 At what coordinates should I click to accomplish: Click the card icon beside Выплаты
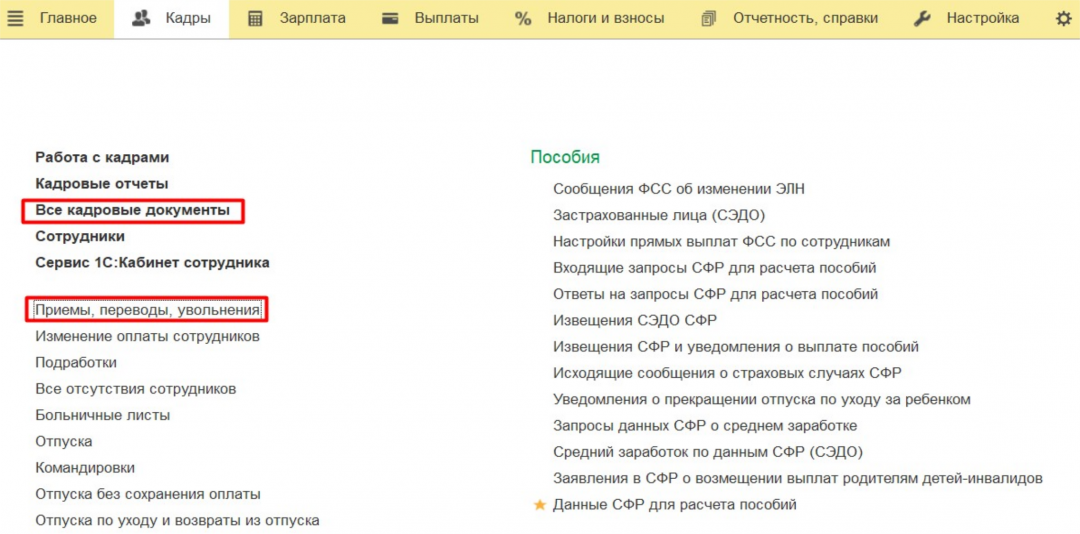coord(391,19)
